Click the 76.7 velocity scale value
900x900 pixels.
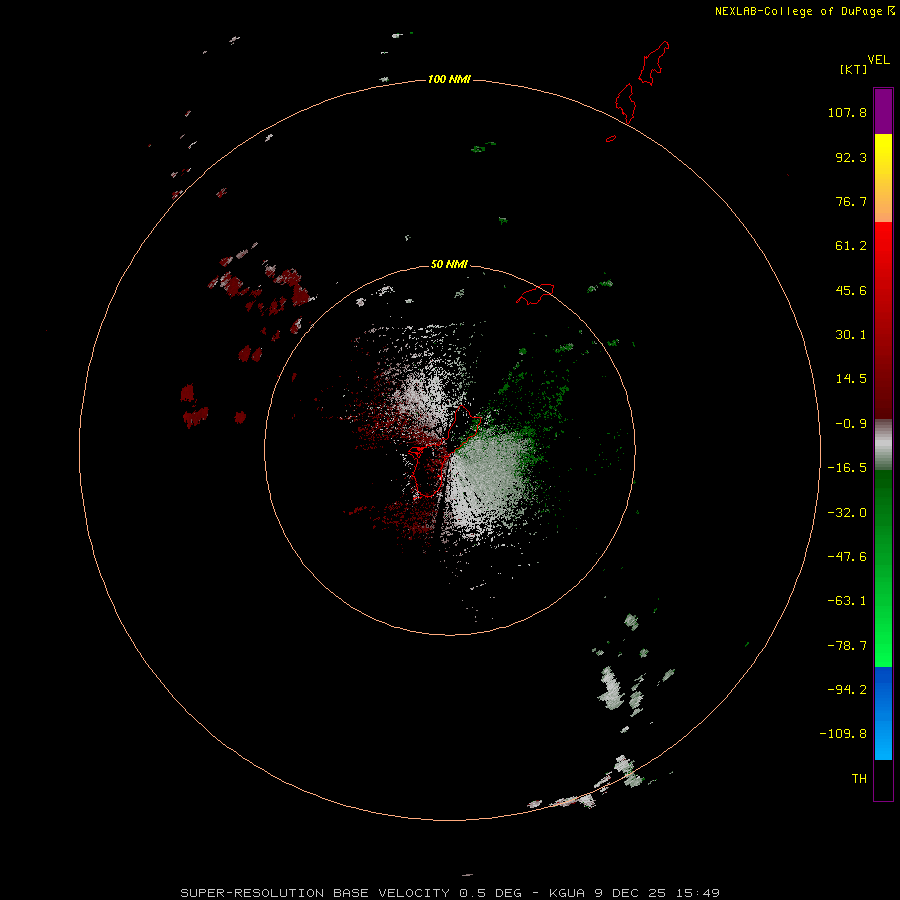click(x=851, y=201)
